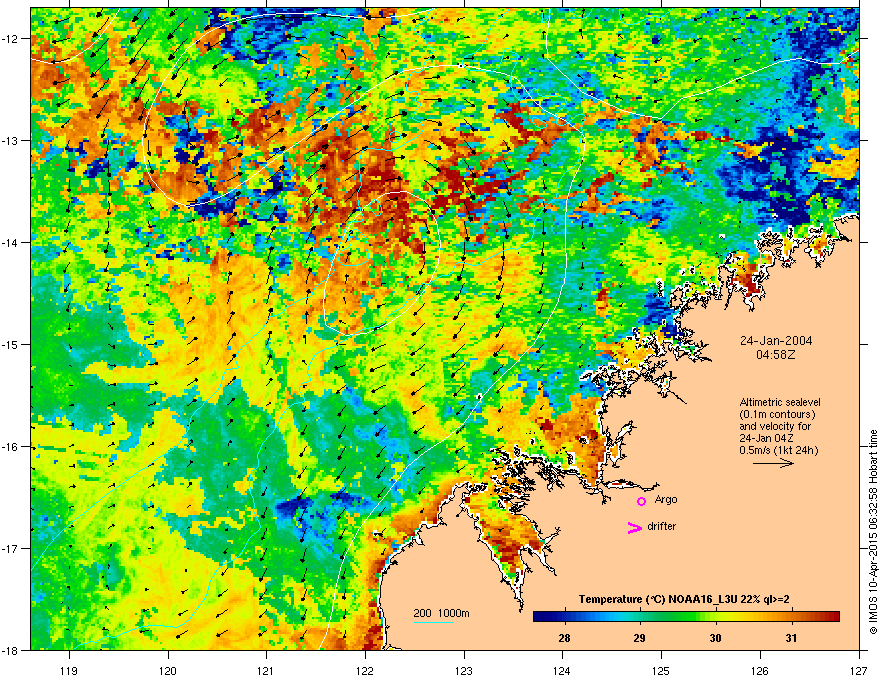
Task: Click the magenta Argo circle legend symbol
Action: pyautogui.click(x=641, y=501)
